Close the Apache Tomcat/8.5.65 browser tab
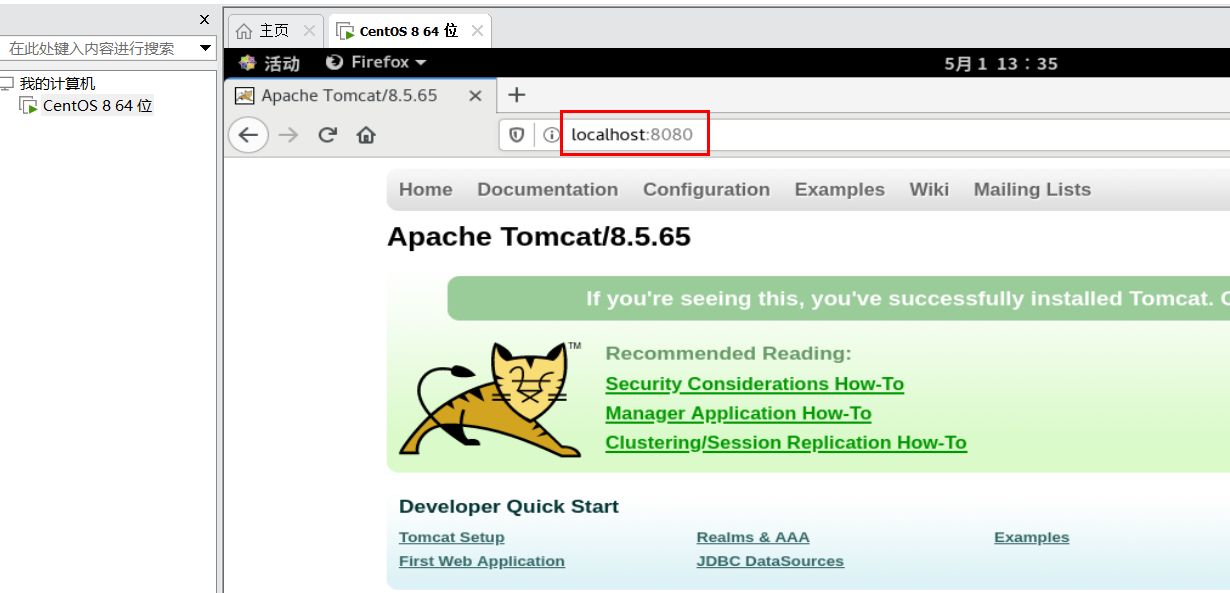 [x=476, y=96]
